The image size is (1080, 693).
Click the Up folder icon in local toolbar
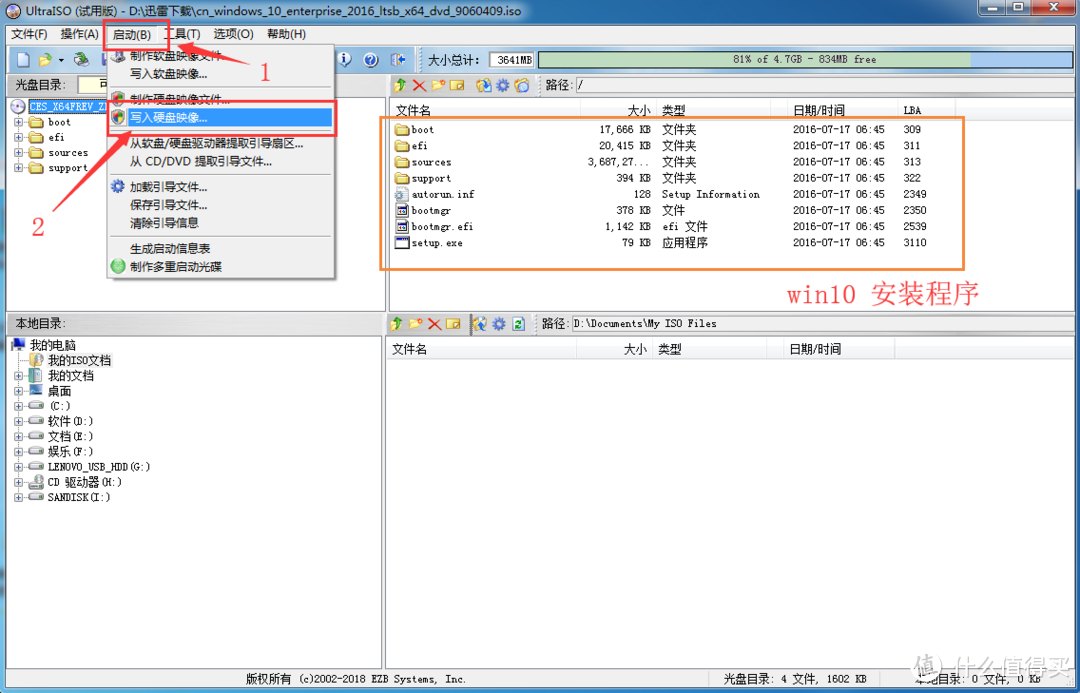click(396, 324)
